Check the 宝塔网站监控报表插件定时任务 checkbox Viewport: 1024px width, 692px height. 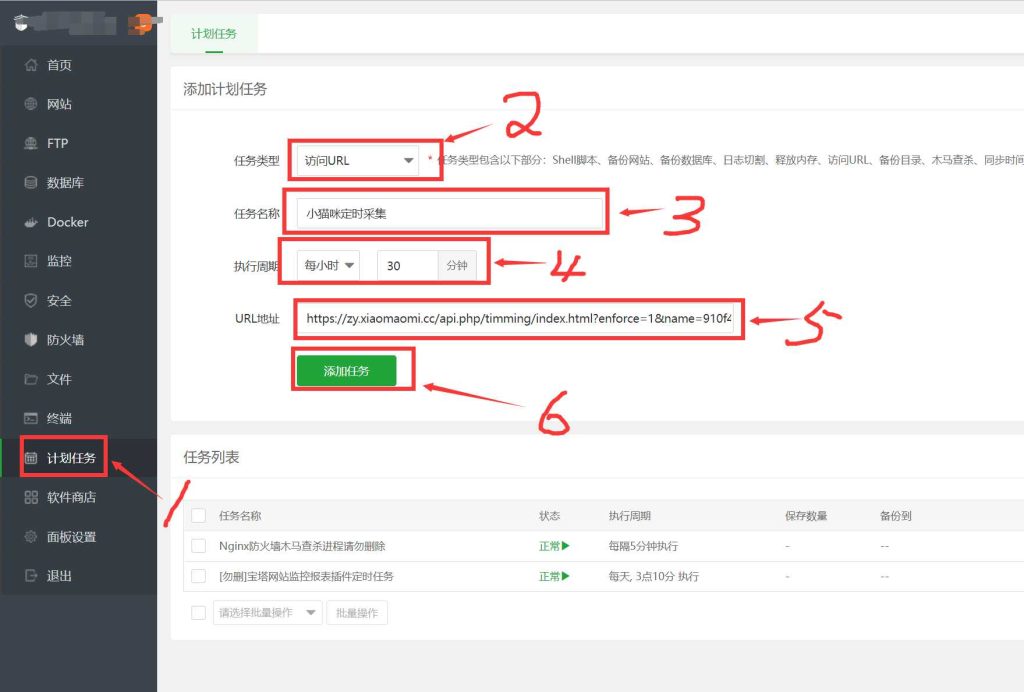[x=197, y=578]
